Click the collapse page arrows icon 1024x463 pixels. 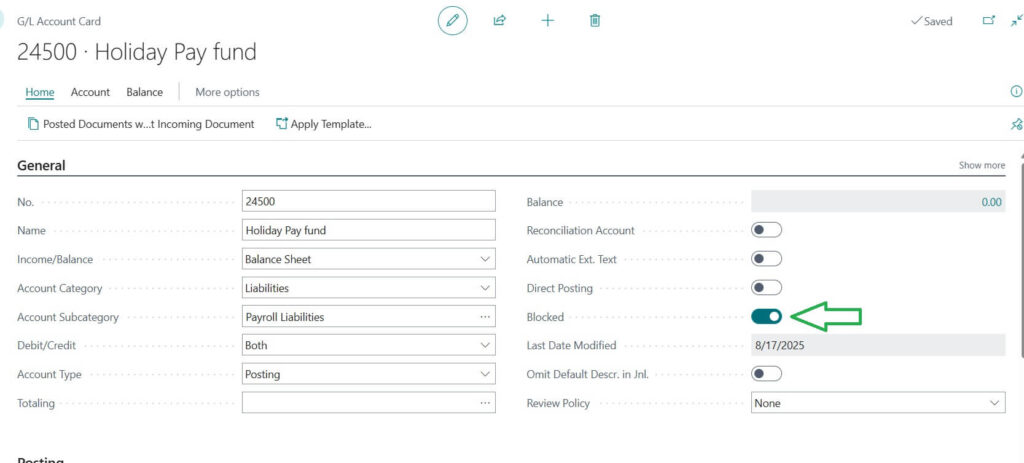click(x=1016, y=21)
